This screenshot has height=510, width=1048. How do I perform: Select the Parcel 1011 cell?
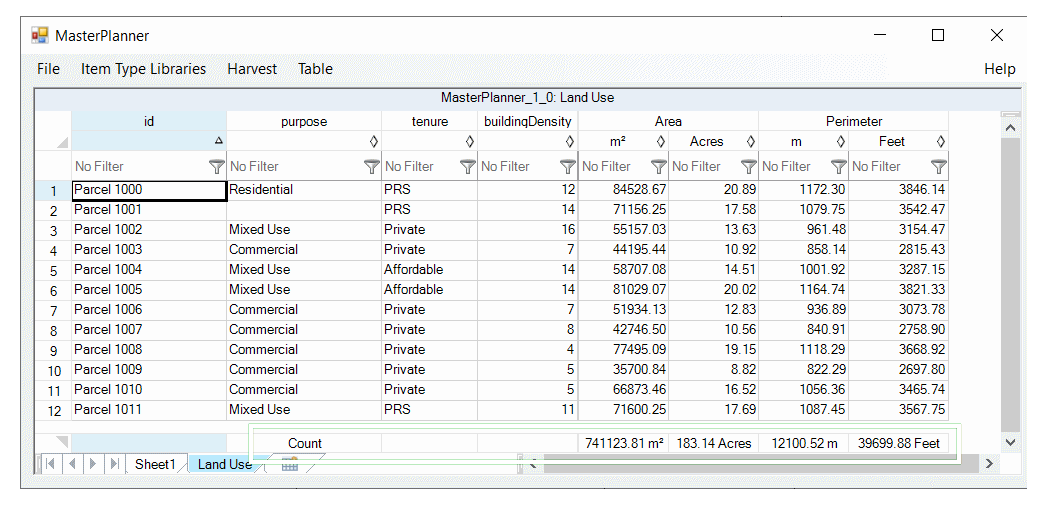[149, 410]
